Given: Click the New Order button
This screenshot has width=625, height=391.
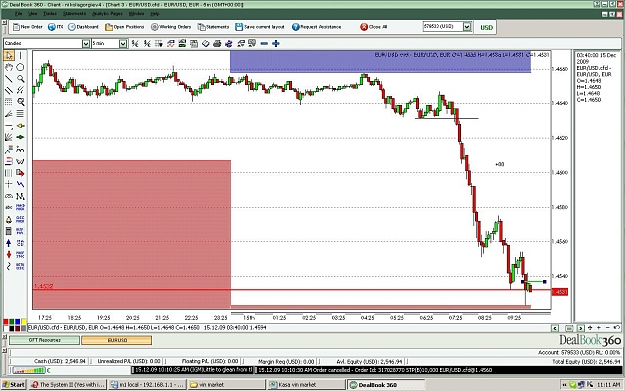Looking at the screenshot, I should click(28, 27).
